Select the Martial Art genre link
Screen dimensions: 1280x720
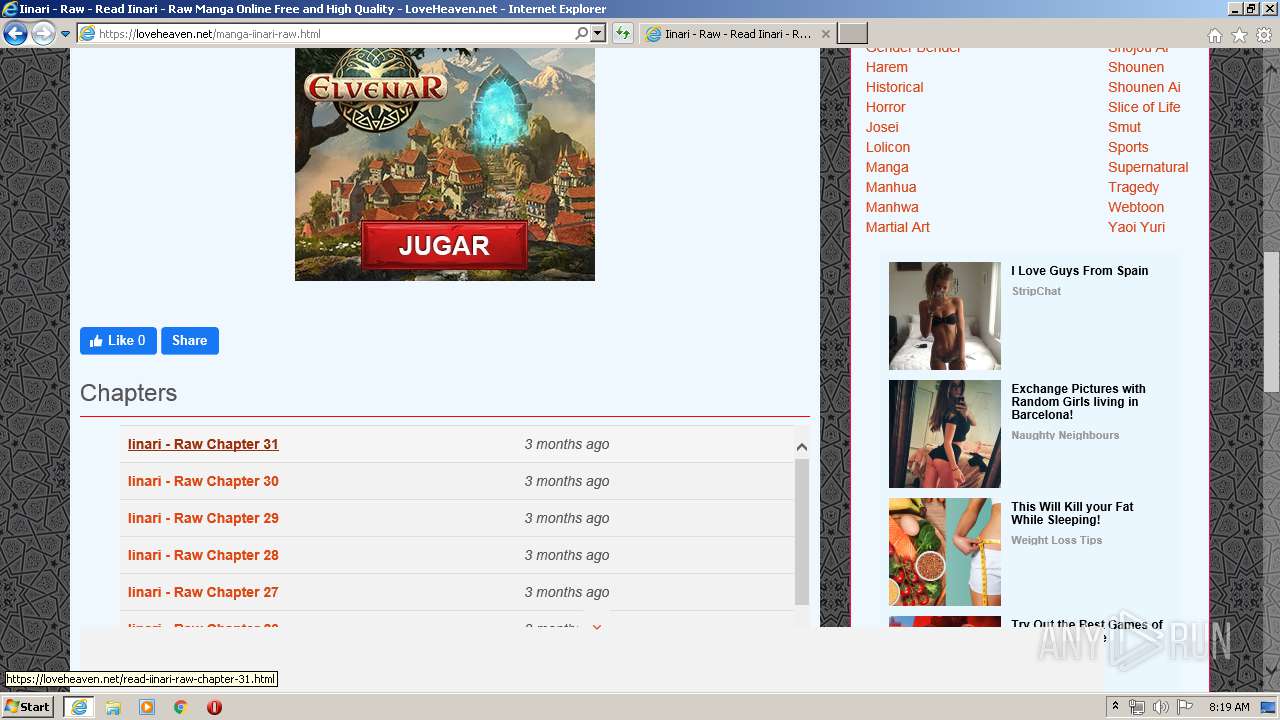(898, 227)
